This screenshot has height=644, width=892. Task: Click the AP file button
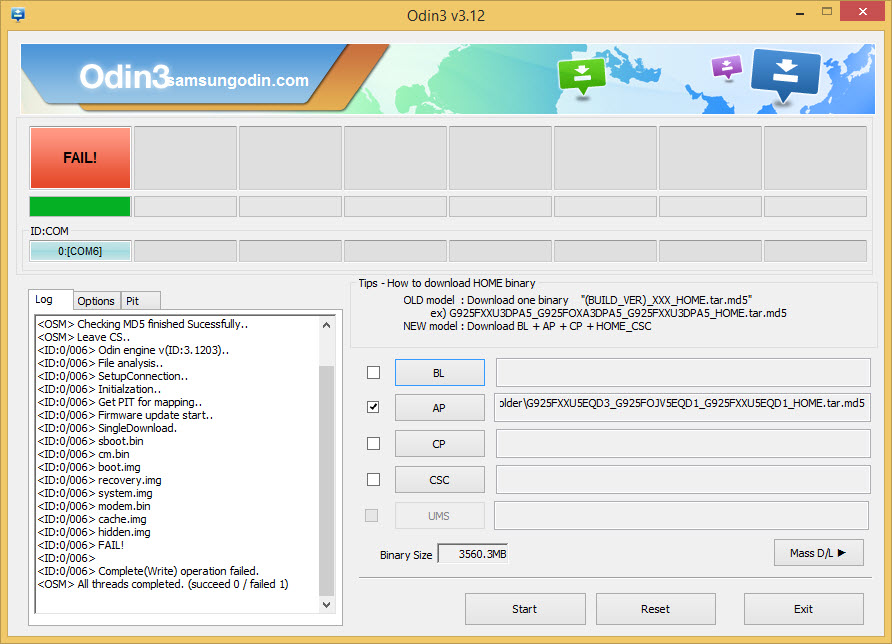point(440,408)
